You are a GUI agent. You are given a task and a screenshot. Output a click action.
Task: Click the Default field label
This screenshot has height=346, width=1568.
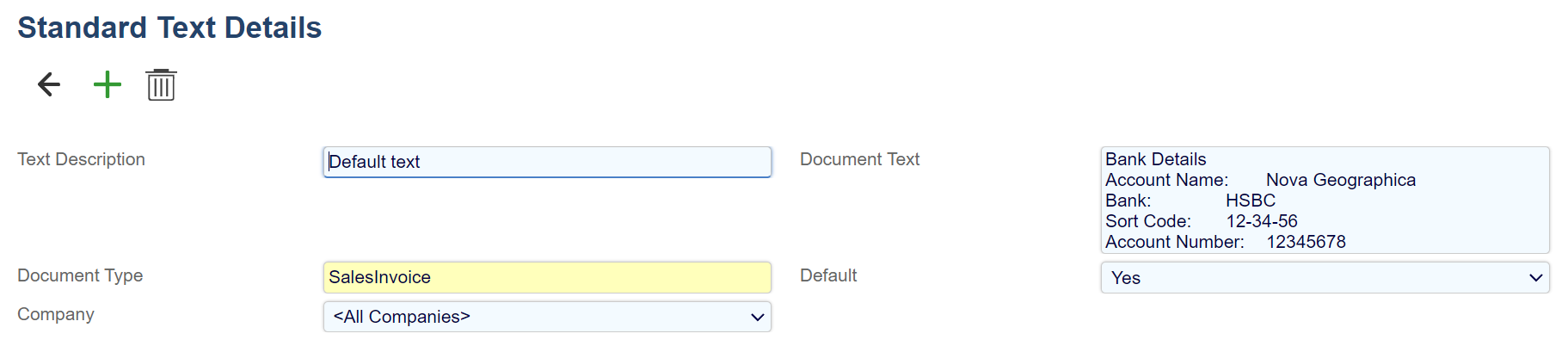pyautogui.click(x=828, y=275)
